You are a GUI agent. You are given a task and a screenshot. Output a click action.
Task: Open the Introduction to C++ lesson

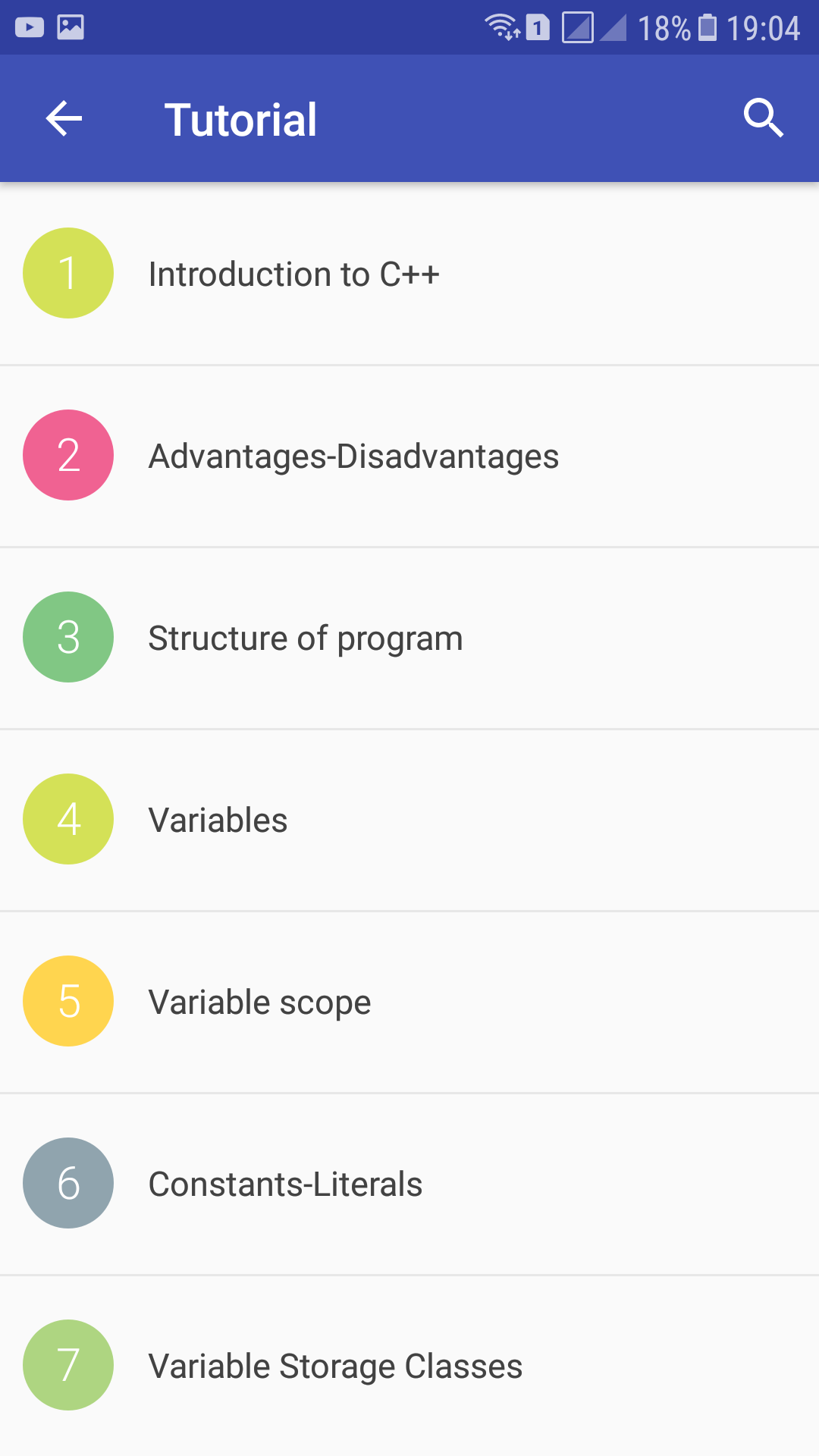(x=294, y=275)
